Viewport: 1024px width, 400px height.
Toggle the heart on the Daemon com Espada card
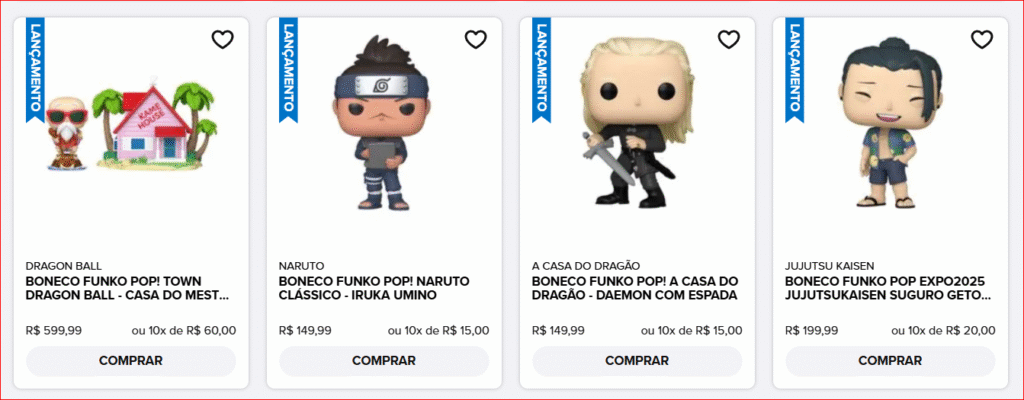coord(729,40)
